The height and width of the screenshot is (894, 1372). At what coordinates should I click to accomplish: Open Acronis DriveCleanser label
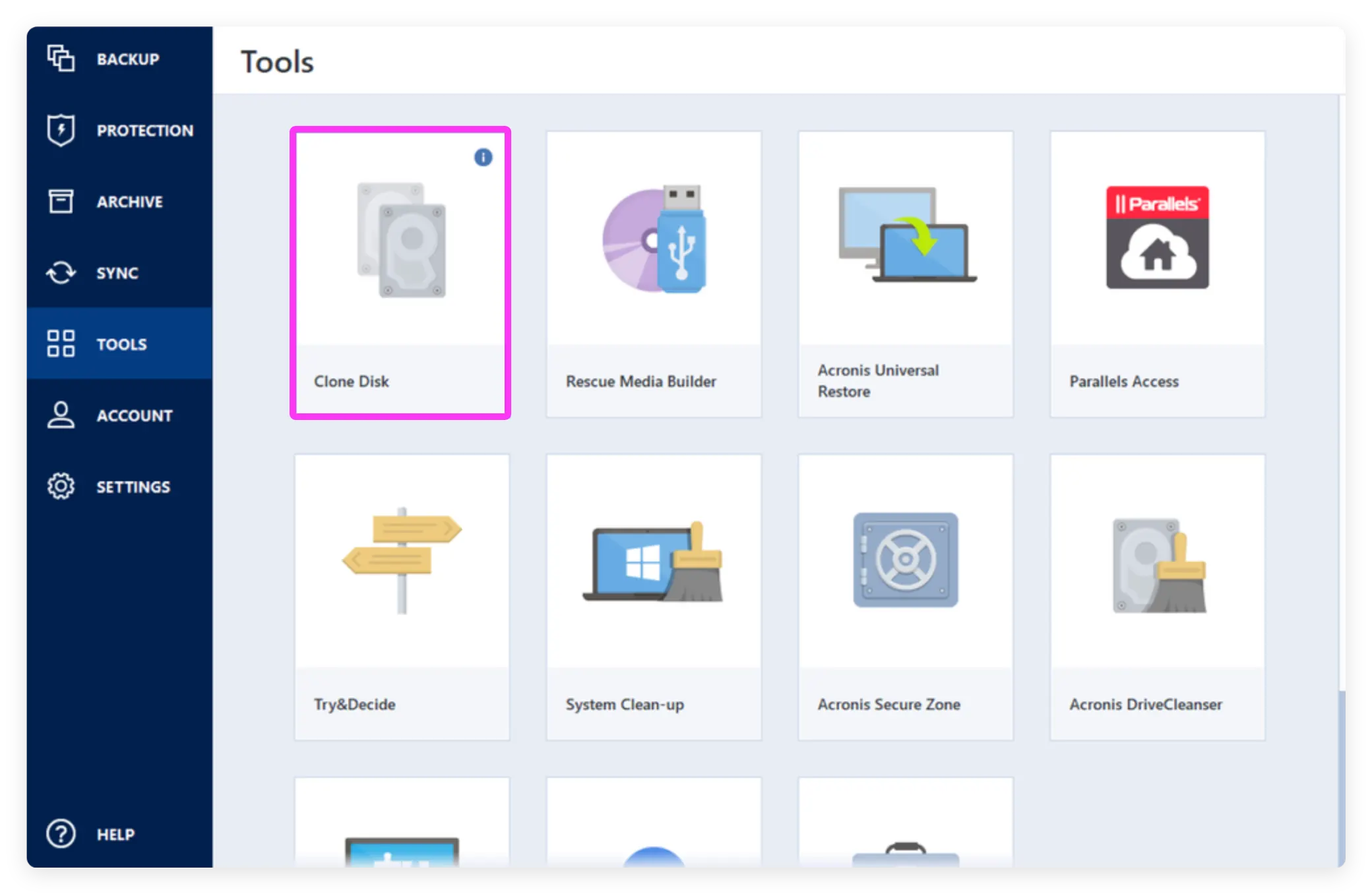click(1146, 704)
